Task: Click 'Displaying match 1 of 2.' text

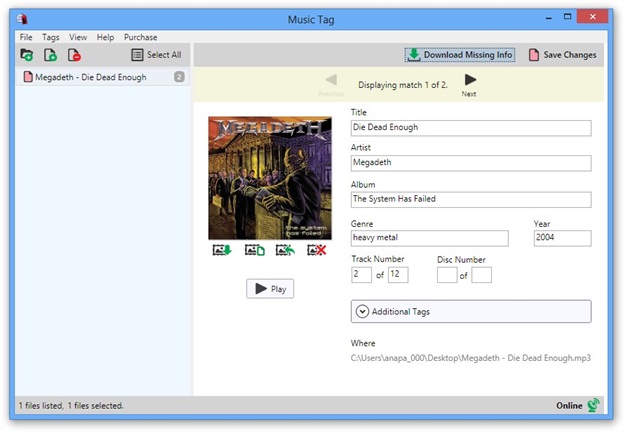Action: [403, 85]
